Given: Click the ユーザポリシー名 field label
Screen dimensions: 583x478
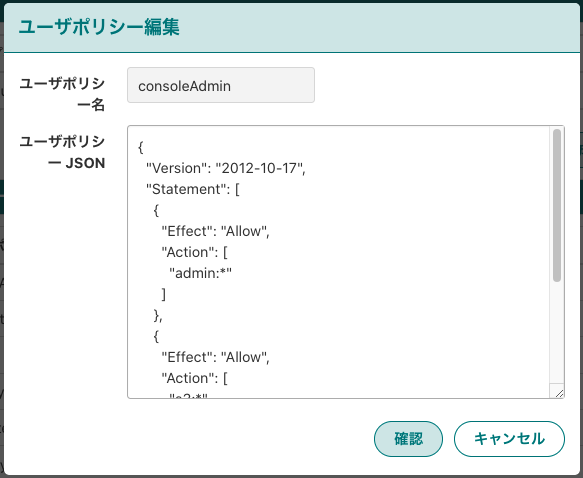Looking at the screenshot, I should point(62,94).
